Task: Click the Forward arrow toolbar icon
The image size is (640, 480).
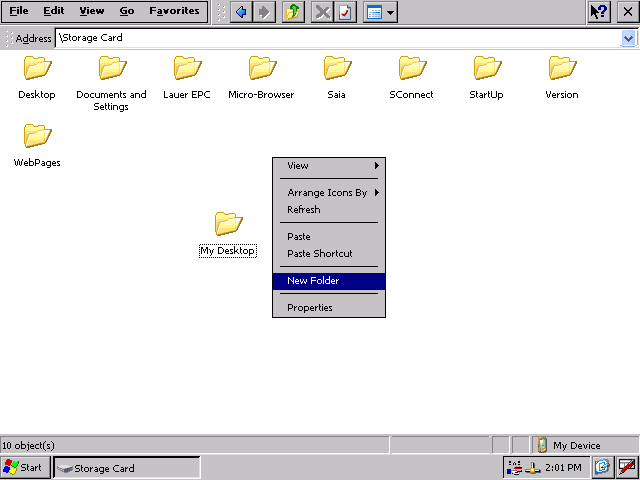Action: click(x=264, y=12)
